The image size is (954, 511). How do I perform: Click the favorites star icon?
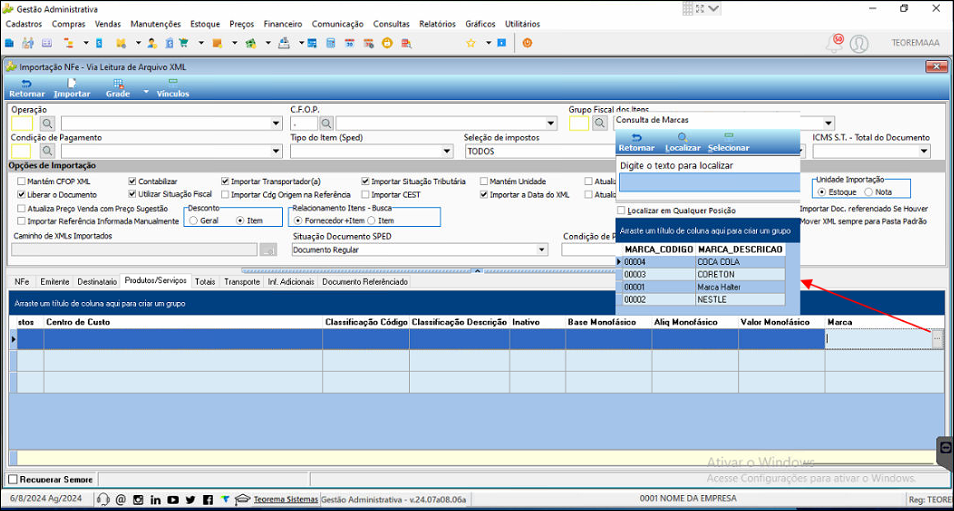click(470, 43)
